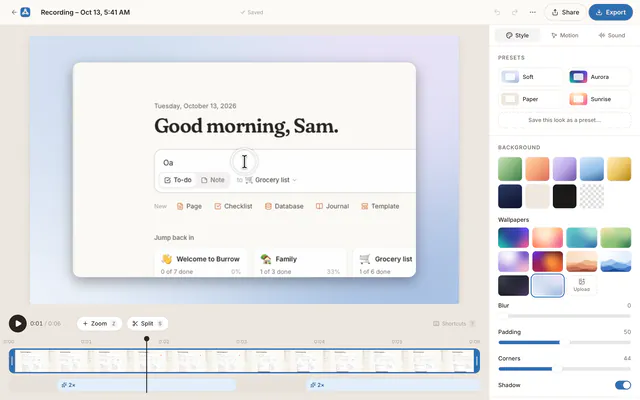Click the redo arrow icon

pyautogui.click(x=515, y=12)
